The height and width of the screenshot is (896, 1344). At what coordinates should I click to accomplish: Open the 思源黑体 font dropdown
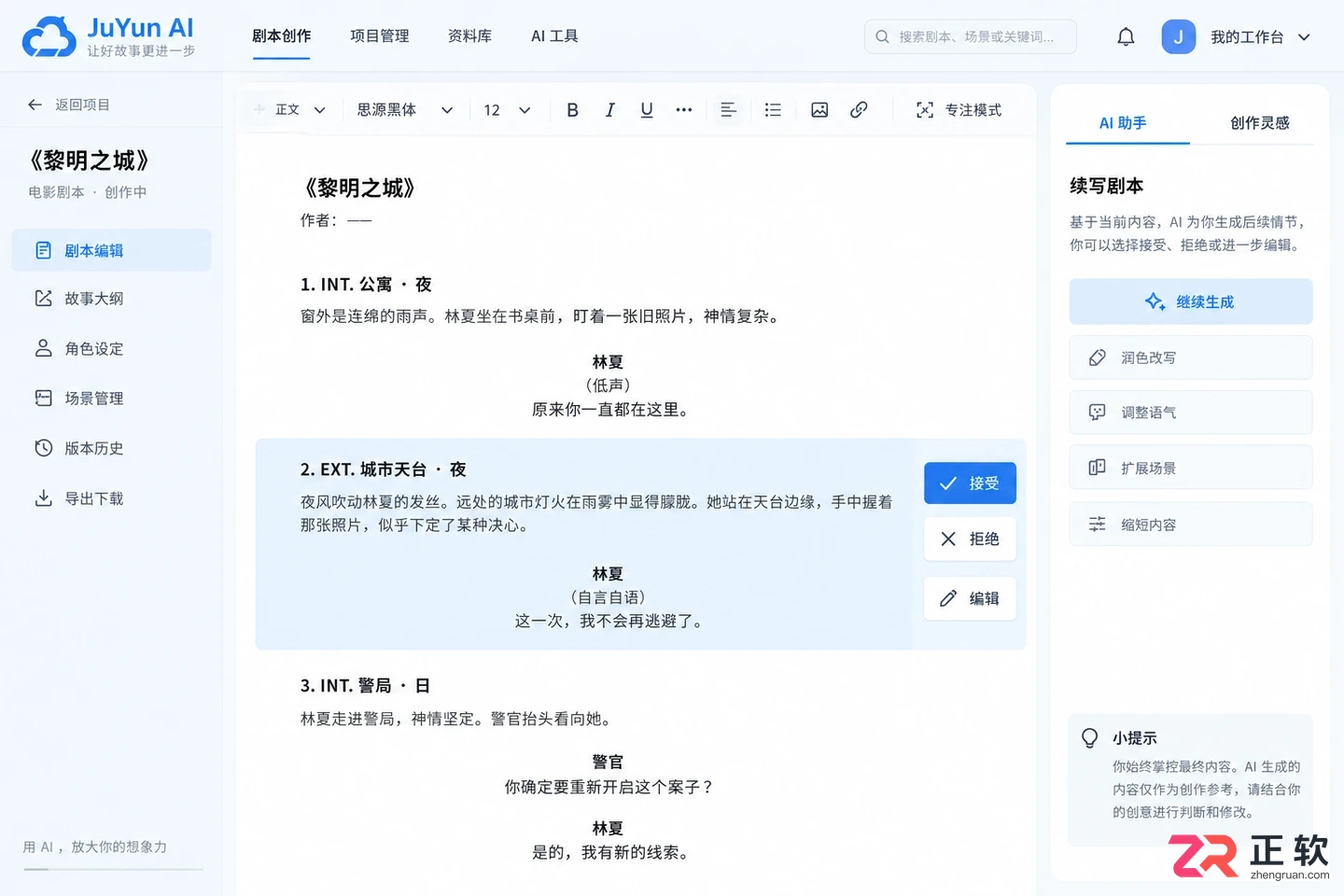(x=405, y=110)
